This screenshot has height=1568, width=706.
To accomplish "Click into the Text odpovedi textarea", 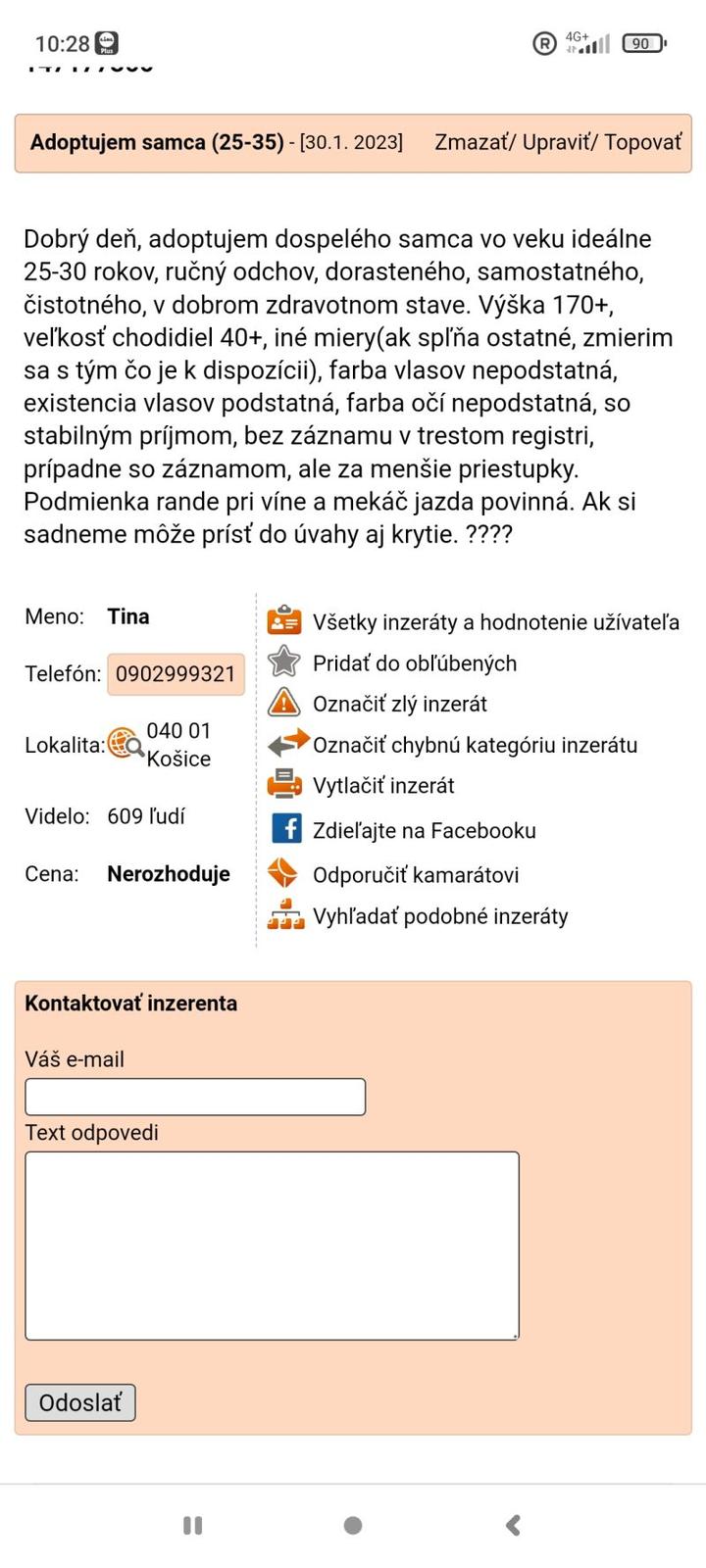I will click(x=272, y=1245).
